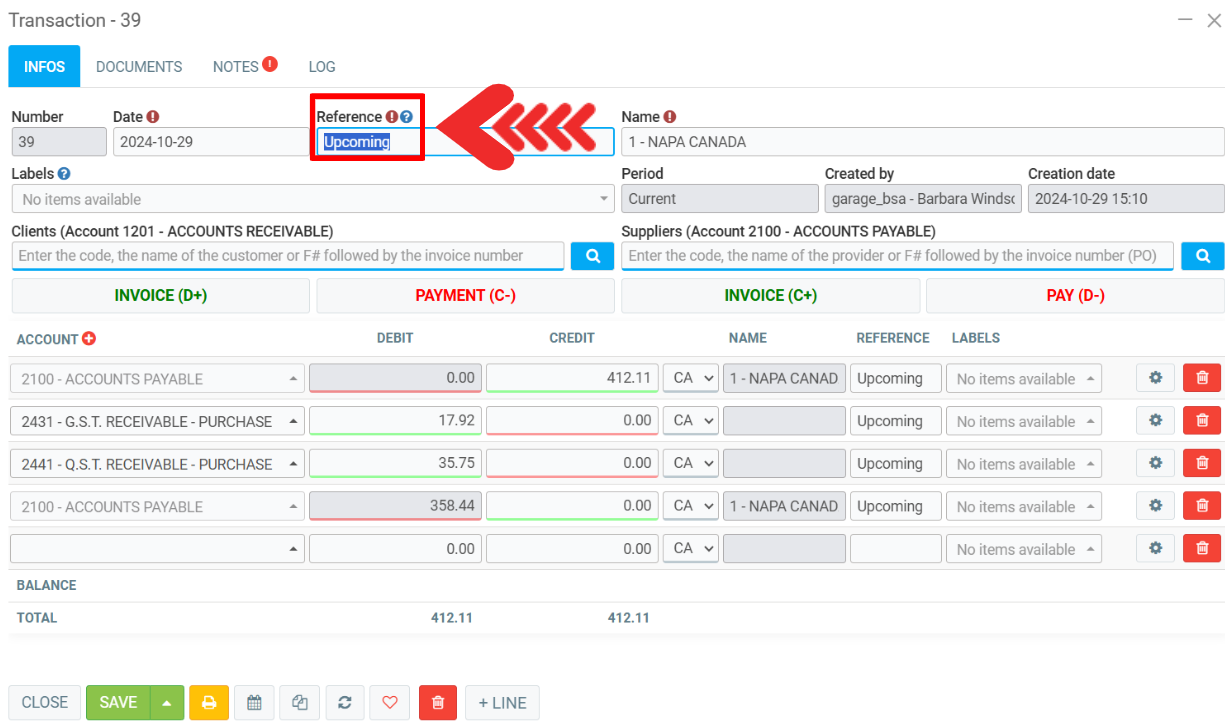The image size is (1225, 726).
Task: Open gear settings for G.S.T. Receivable line
Action: tap(1155, 421)
